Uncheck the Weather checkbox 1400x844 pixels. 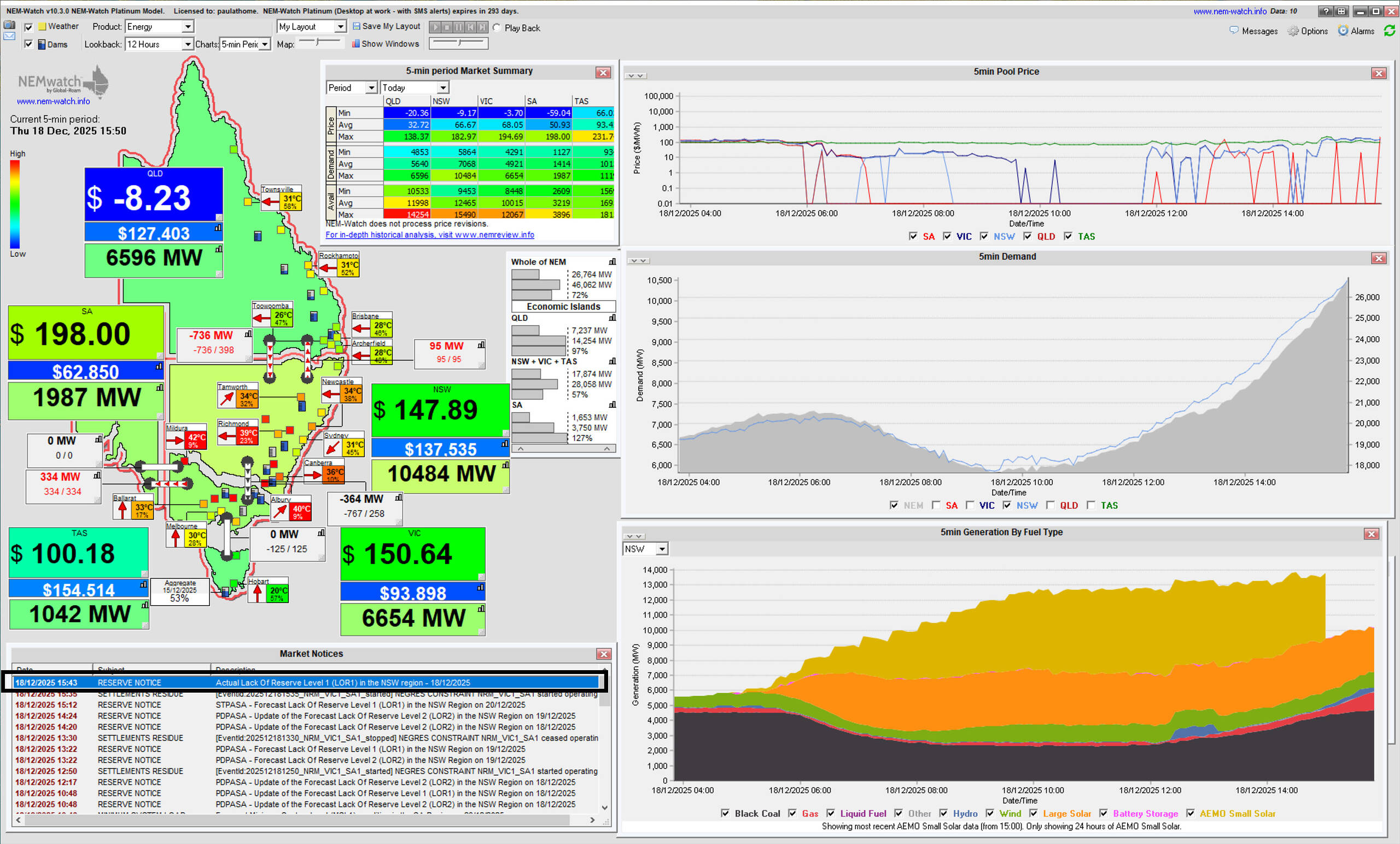click(x=28, y=27)
